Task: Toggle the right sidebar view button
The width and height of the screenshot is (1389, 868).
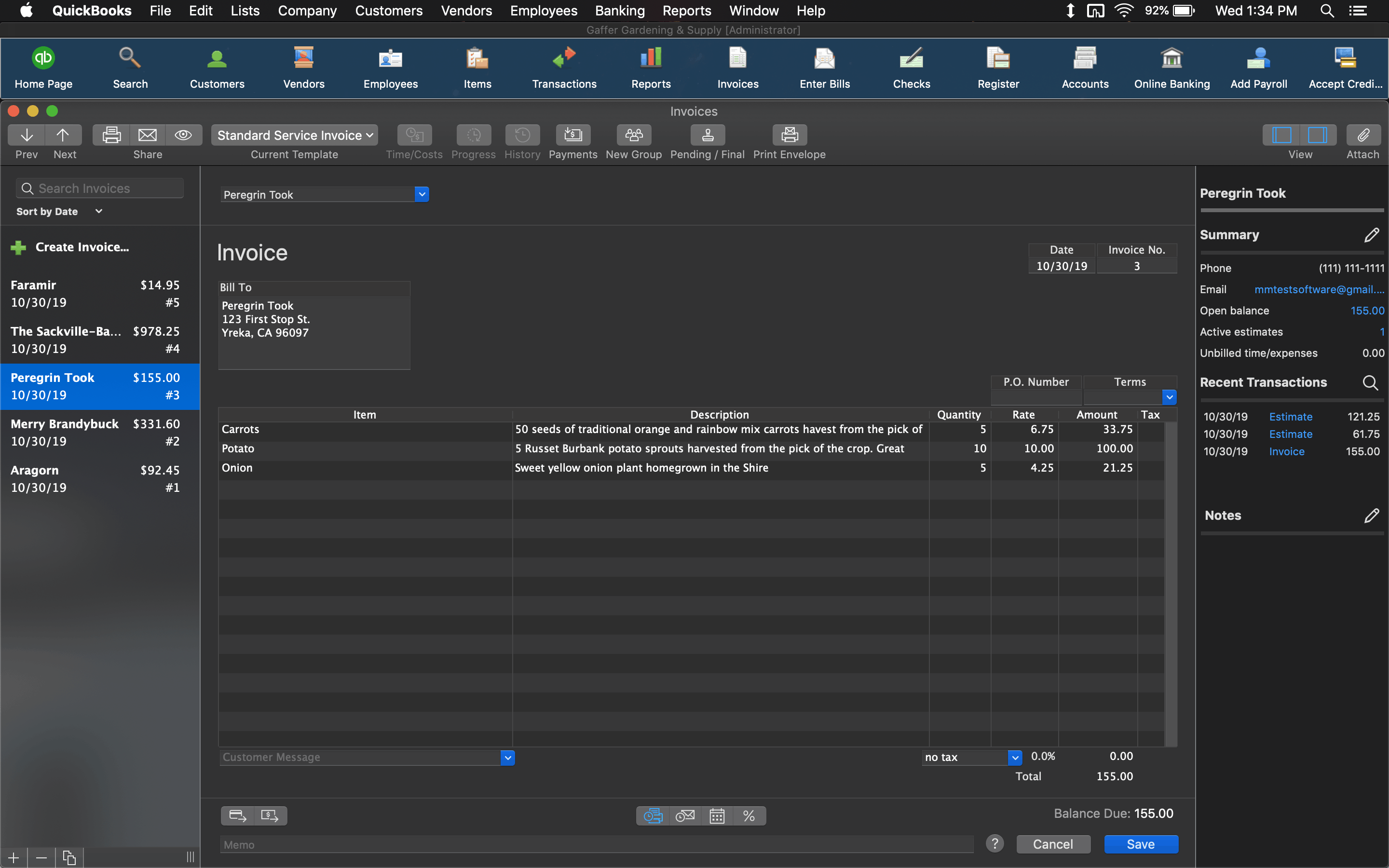Action: click(x=1317, y=135)
